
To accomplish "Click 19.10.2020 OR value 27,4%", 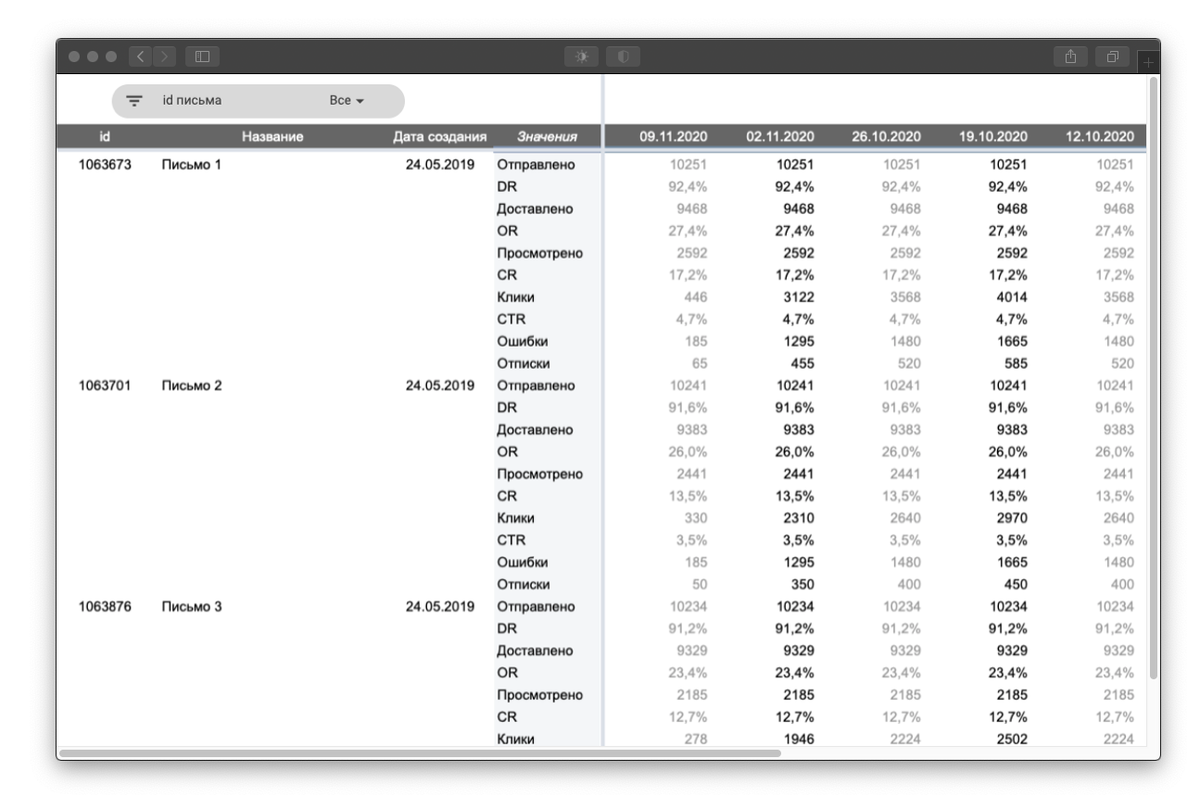I will 1007,231.
